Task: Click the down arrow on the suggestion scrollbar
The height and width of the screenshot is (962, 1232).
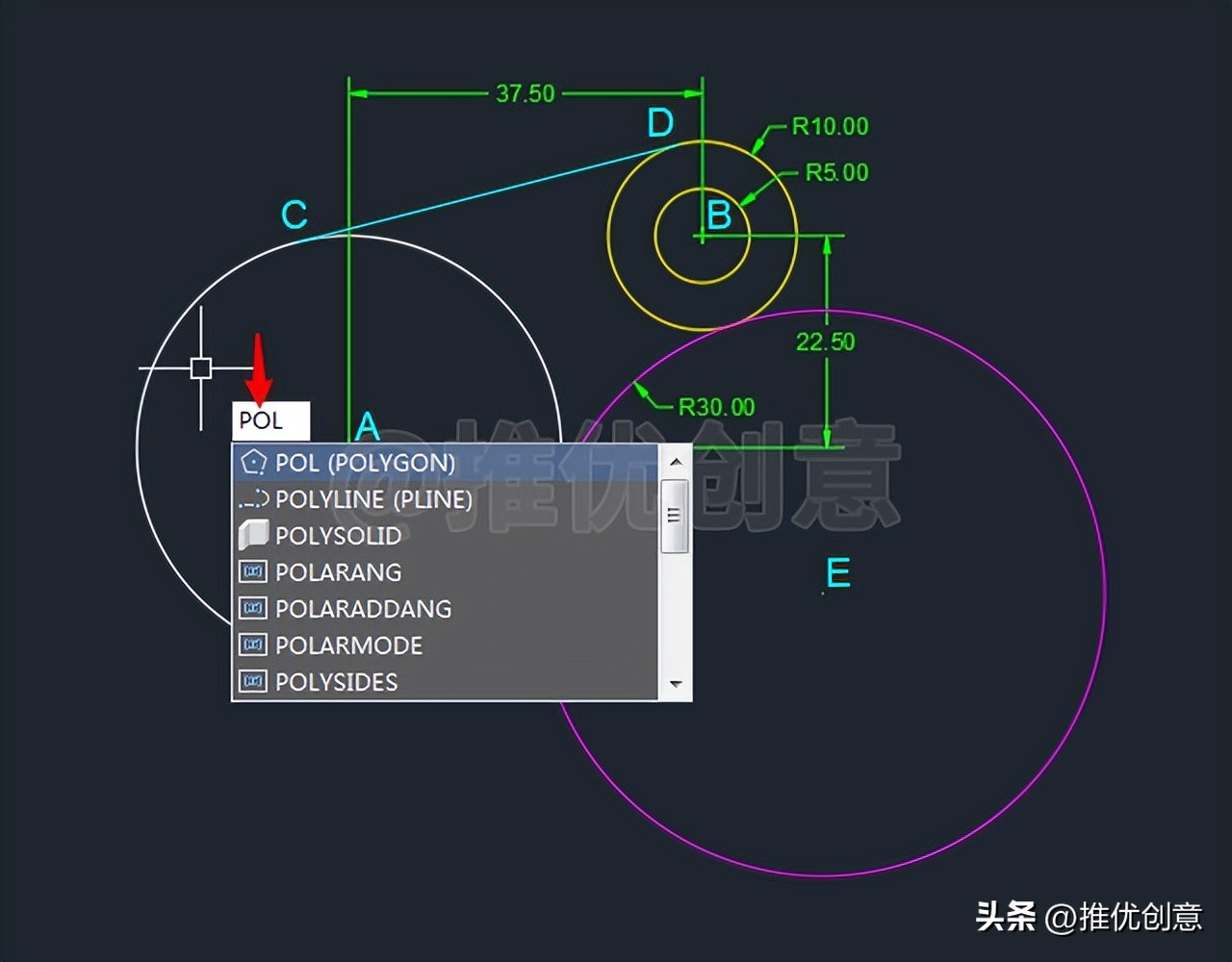Action: pos(676,684)
